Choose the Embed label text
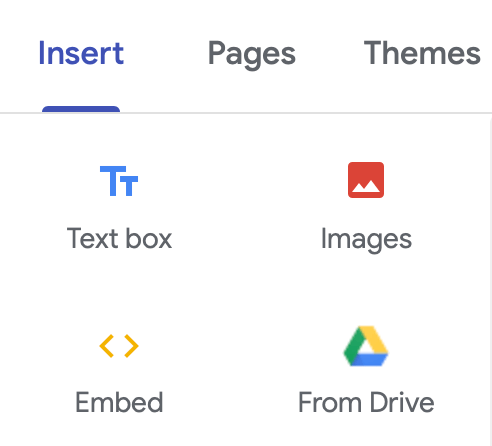 [x=119, y=402]
